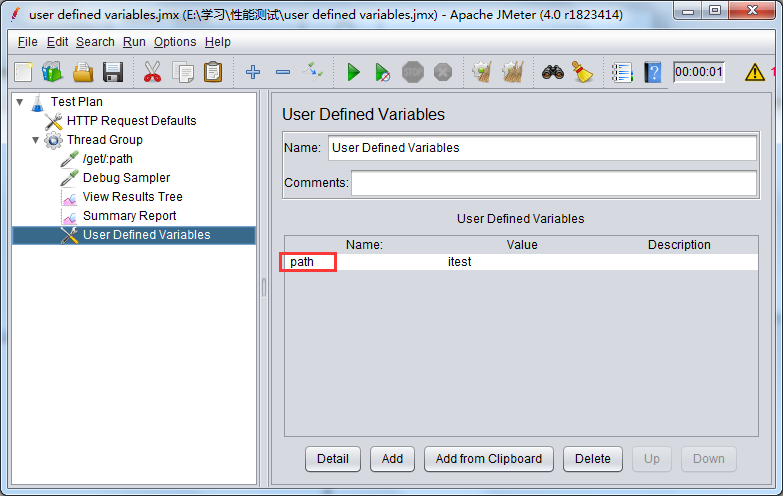Select the Test Plan tree item
This screenshot has height=496, width=783.
77,102
